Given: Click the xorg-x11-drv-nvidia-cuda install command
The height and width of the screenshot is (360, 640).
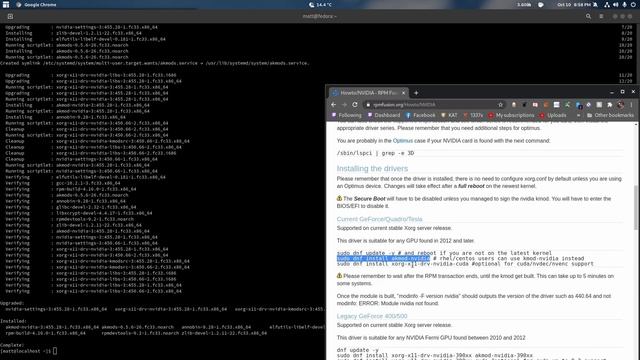Looking at the screenshot, I should click(465, 264).
